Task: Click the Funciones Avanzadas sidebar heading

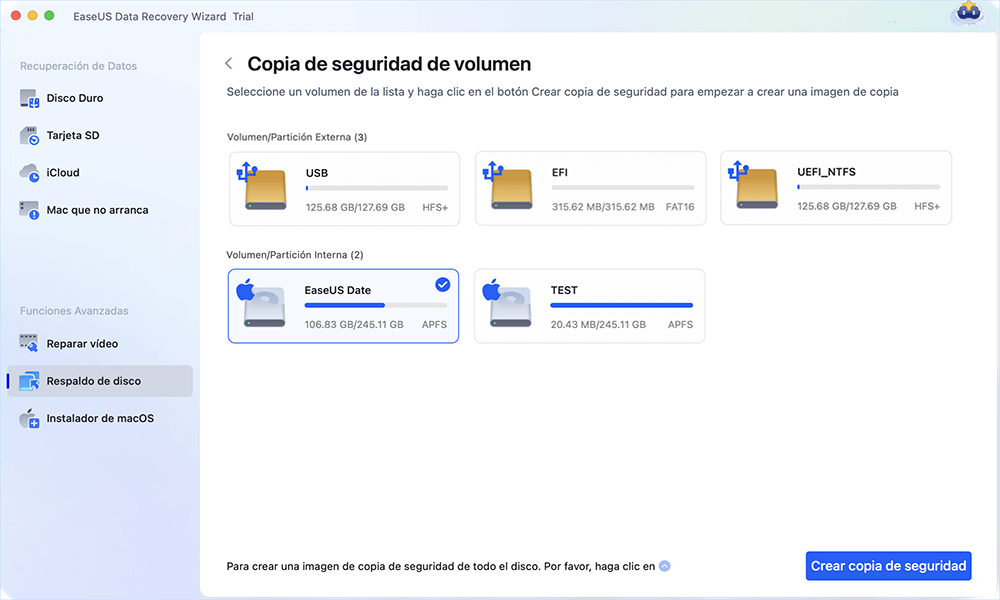Action: pos(74,311)
